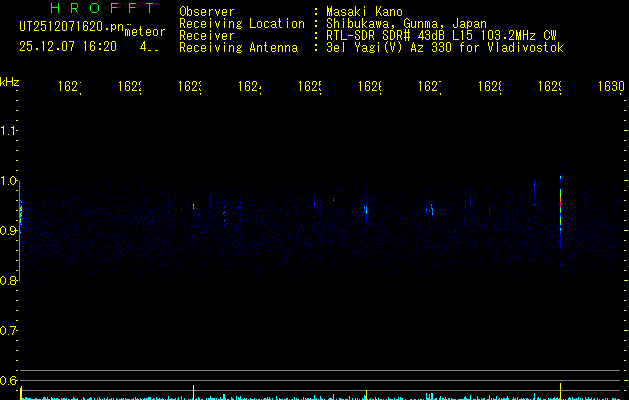Click the cyan power-level spike near 1627
The width and height of the screenshot is (629, 400).
pos(429,396)
